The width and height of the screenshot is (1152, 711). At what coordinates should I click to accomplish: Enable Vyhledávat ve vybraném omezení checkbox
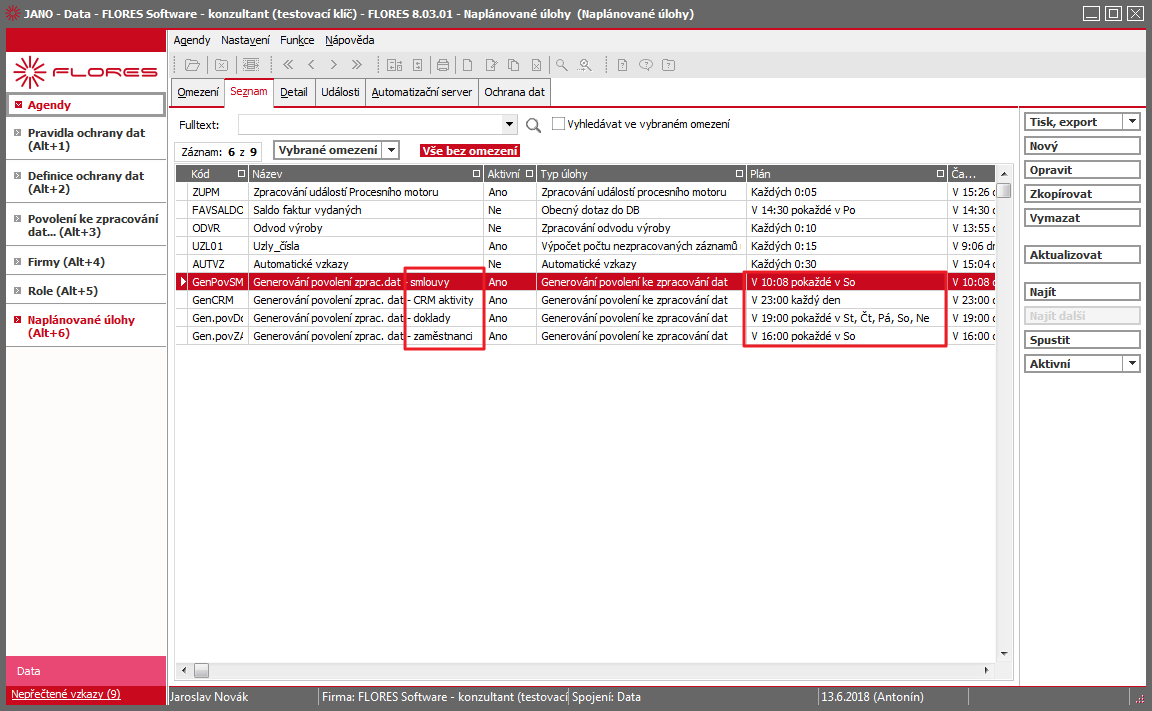click(x=558, y=124)
